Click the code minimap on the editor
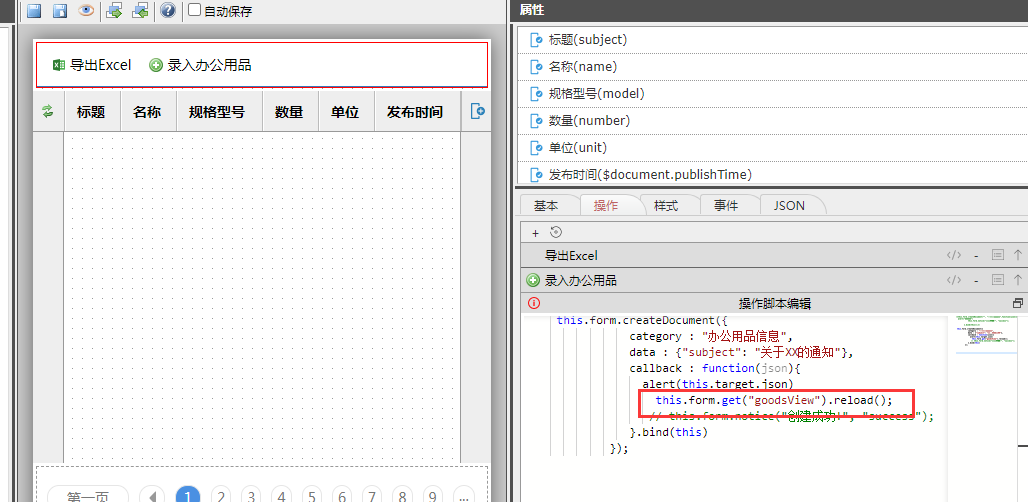The image size is (1028, 502). [x=985, y=334]
